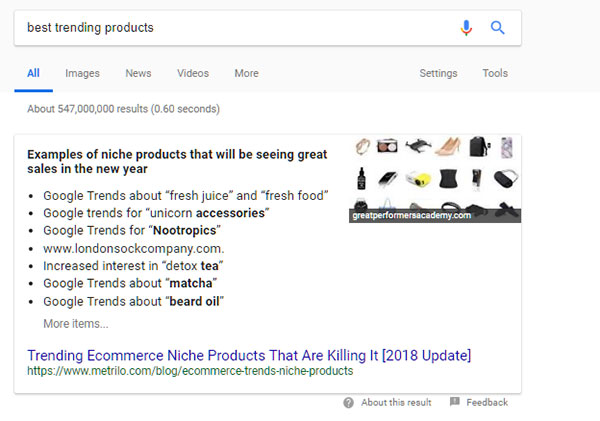Click the 'unicorn accessories' bullet item

pyautogui.click(x=156, y=213)
